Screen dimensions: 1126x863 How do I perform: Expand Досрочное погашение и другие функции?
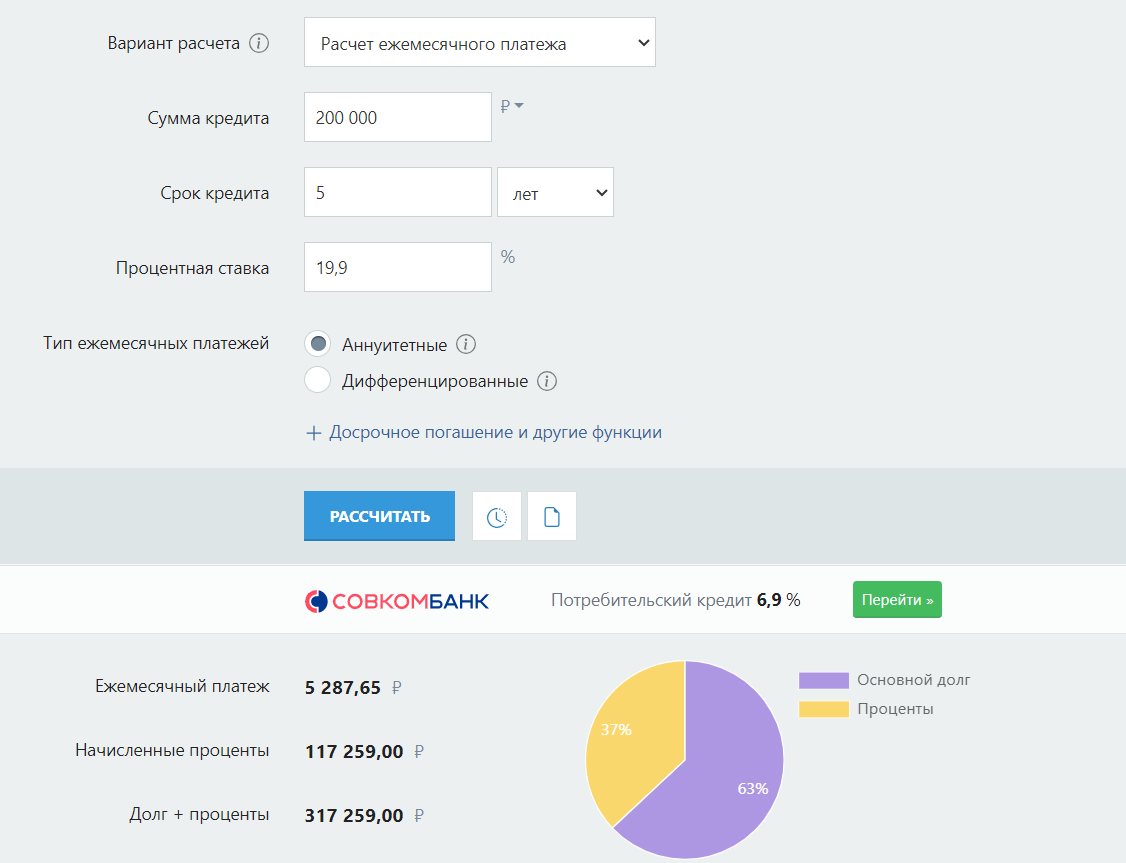click(484, 432)
